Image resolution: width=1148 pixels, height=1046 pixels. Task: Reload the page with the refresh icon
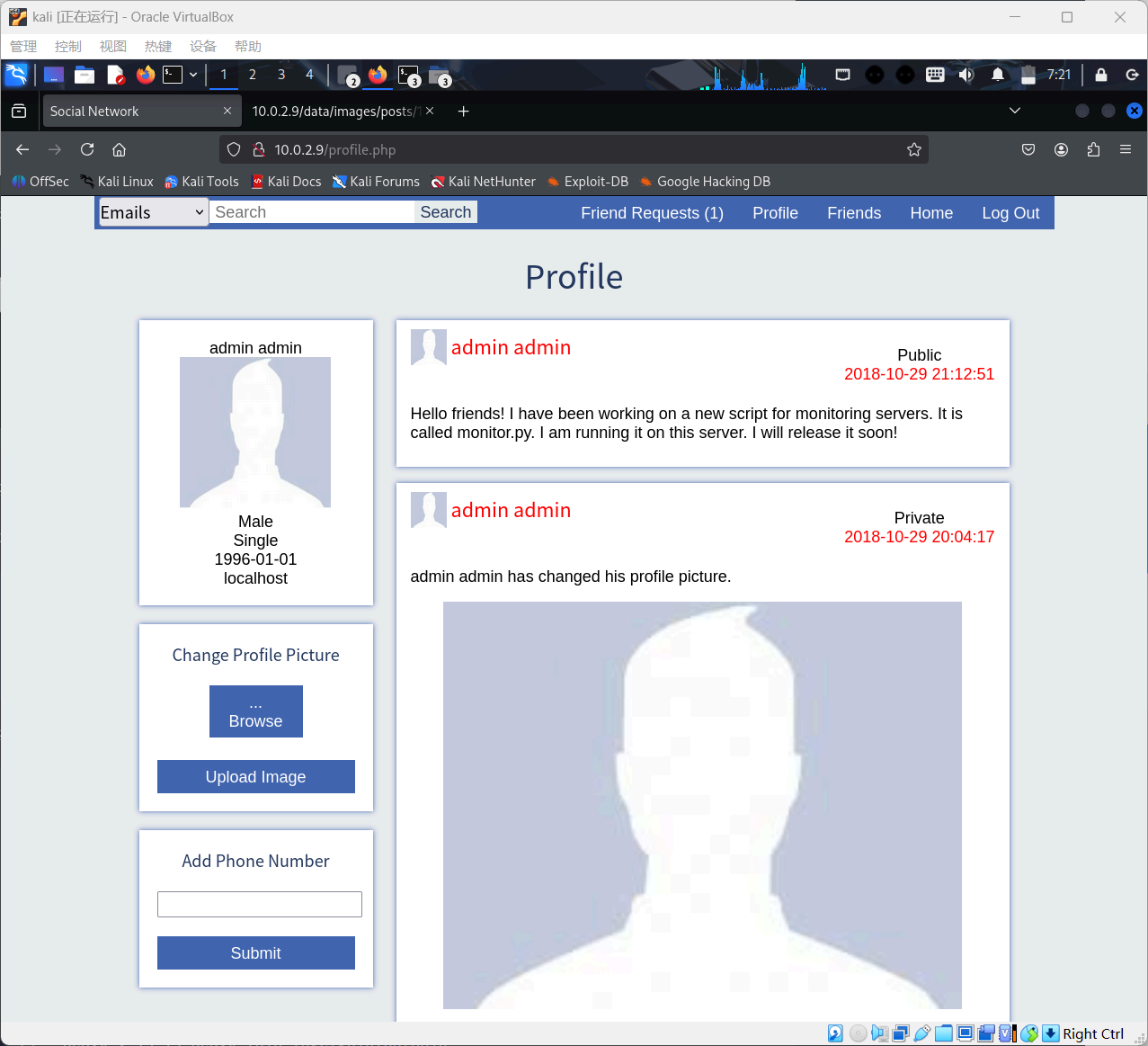pos(87,149)
